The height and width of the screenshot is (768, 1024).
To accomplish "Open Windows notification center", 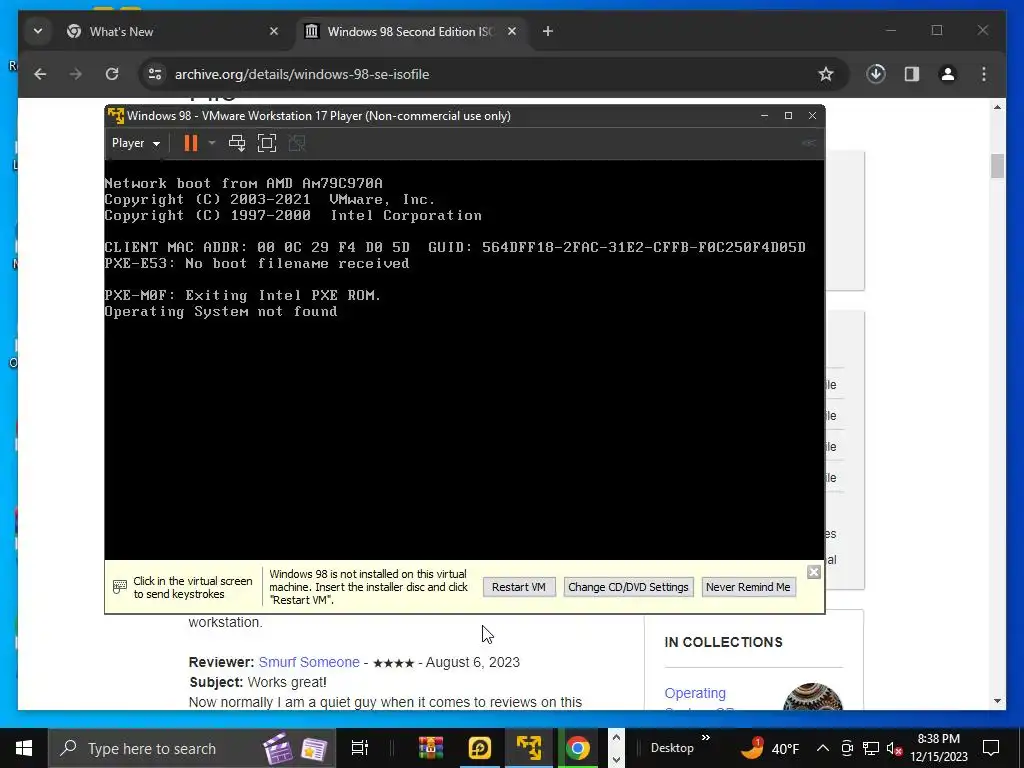I will click(x=991, y=748).
